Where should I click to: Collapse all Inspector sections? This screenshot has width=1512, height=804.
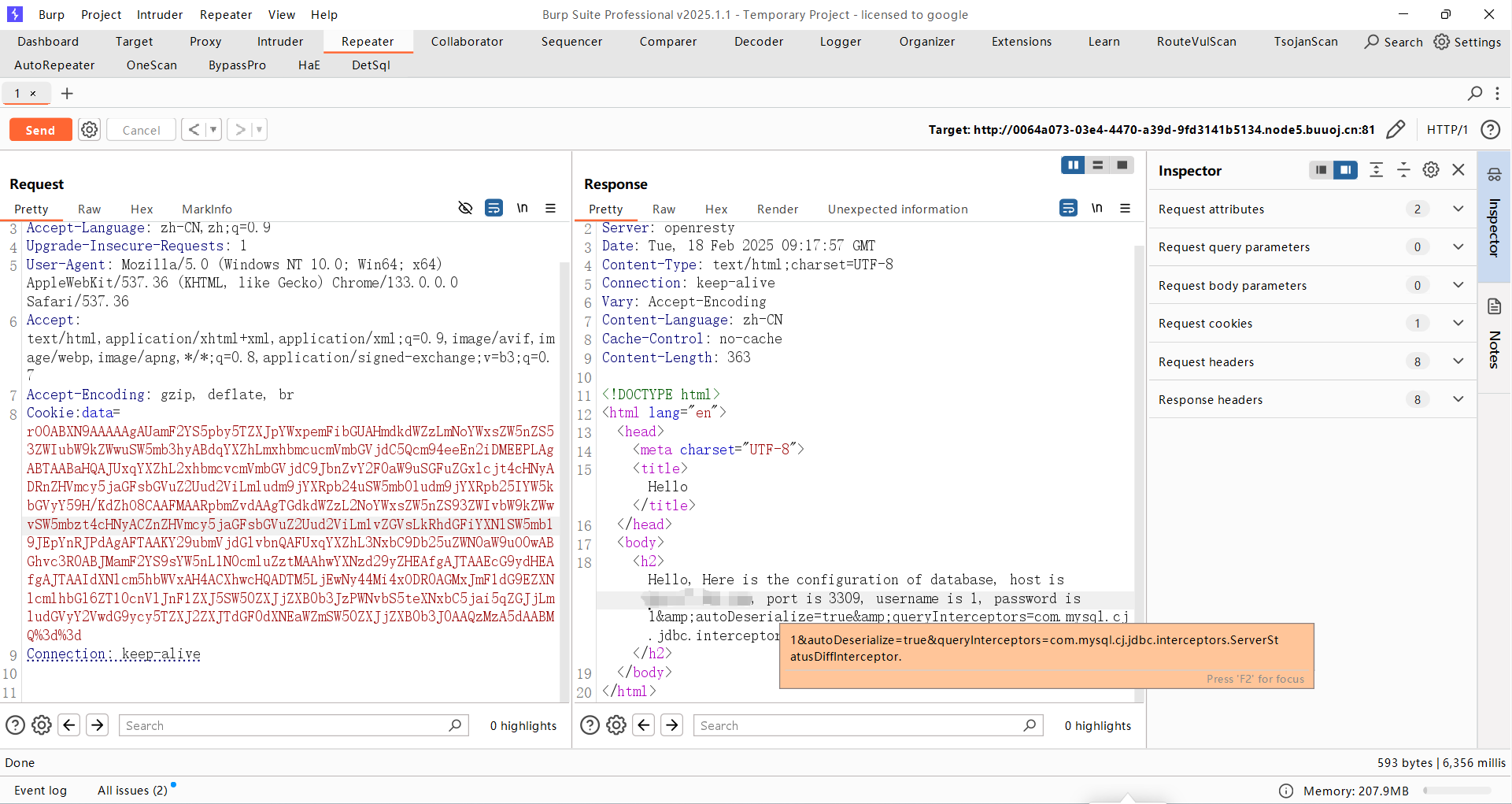coord(1403,170)
